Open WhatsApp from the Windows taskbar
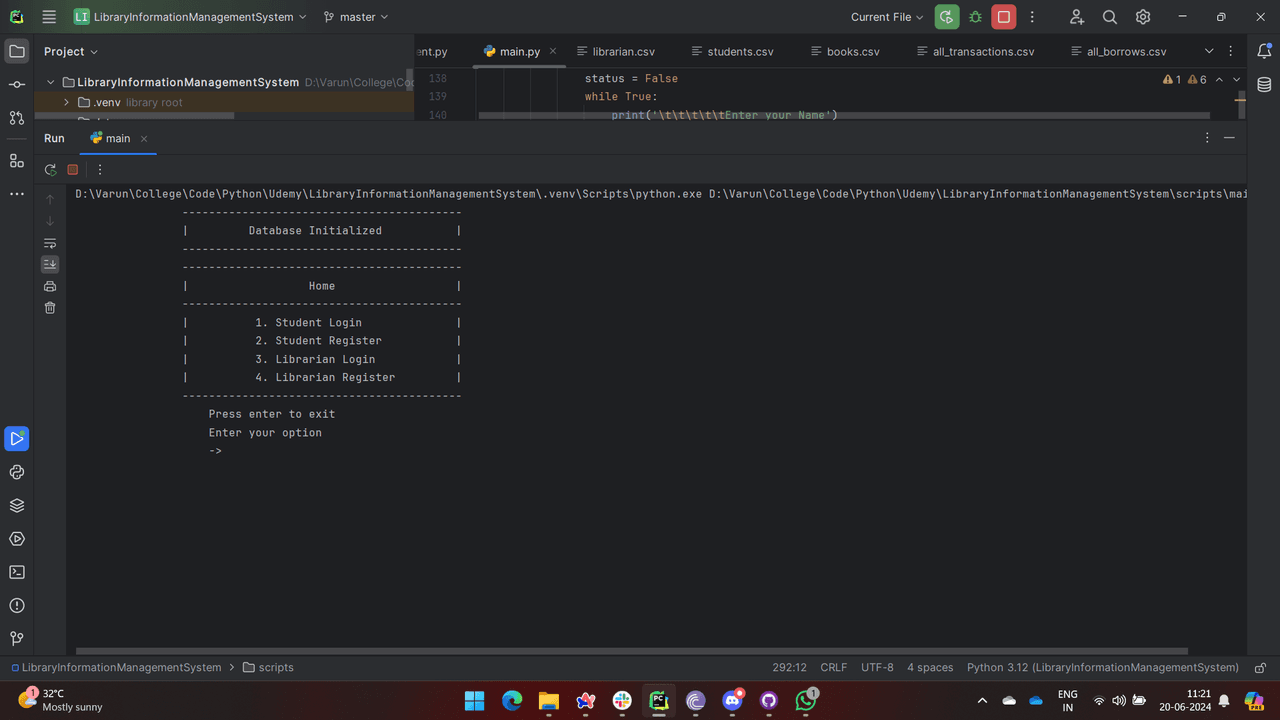 (806, 700)
